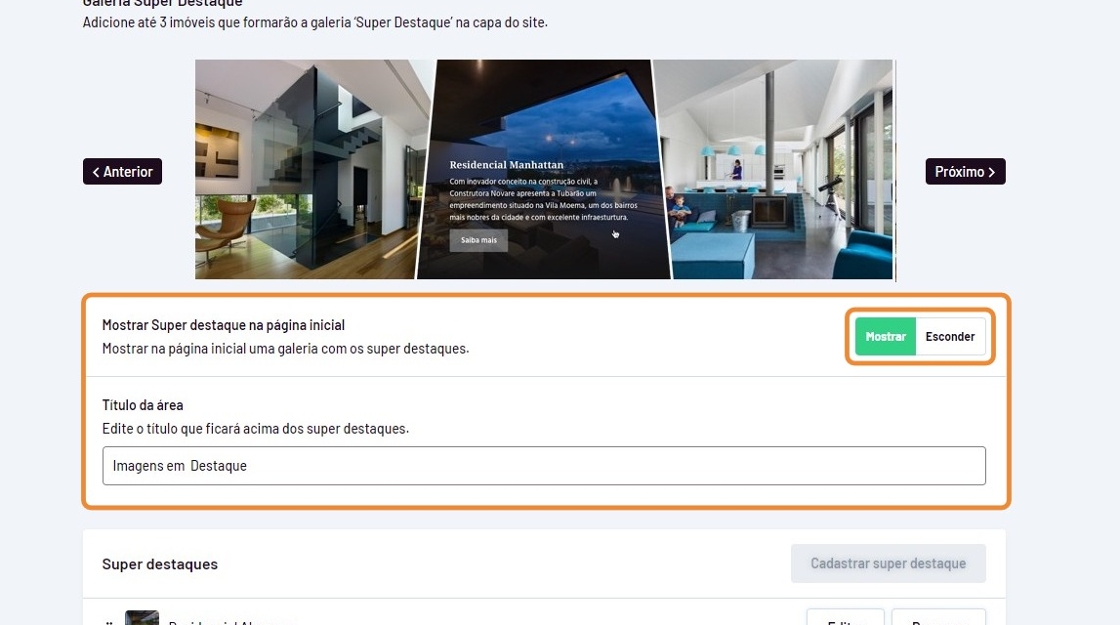Image resolution: width=1120 pixels, height=625 pixels.
Task: Go to the Anterior gallery slide
Action: [x=122, y=171]
